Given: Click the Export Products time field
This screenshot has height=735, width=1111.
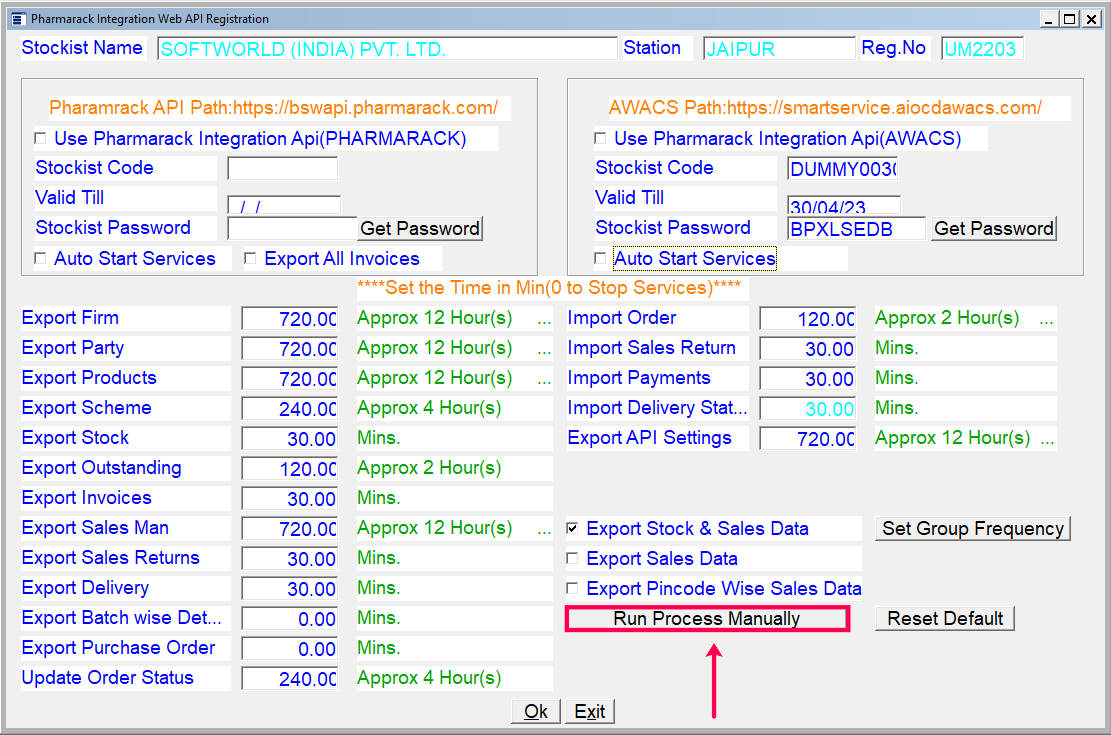Looking at the screenshot, I should pyautogui.click(x=290, y=378).
